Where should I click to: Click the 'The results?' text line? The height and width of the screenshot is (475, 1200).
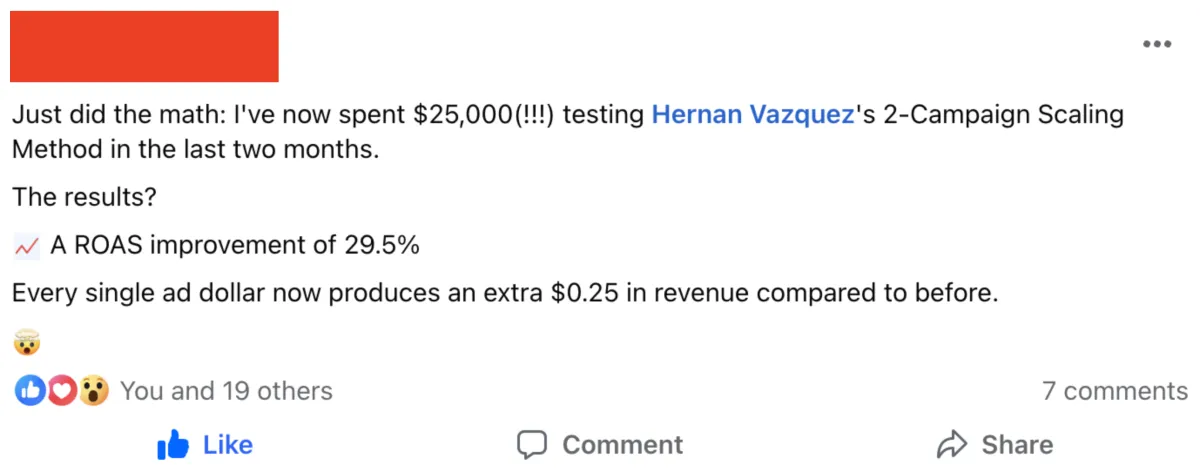pos(84,198)
